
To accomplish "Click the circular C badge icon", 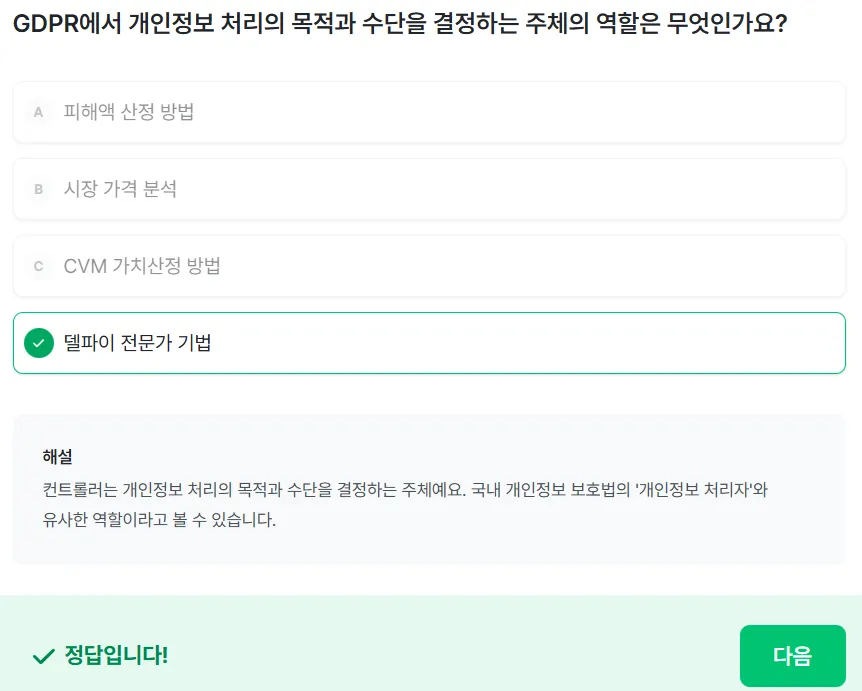I will coord(39,267).
